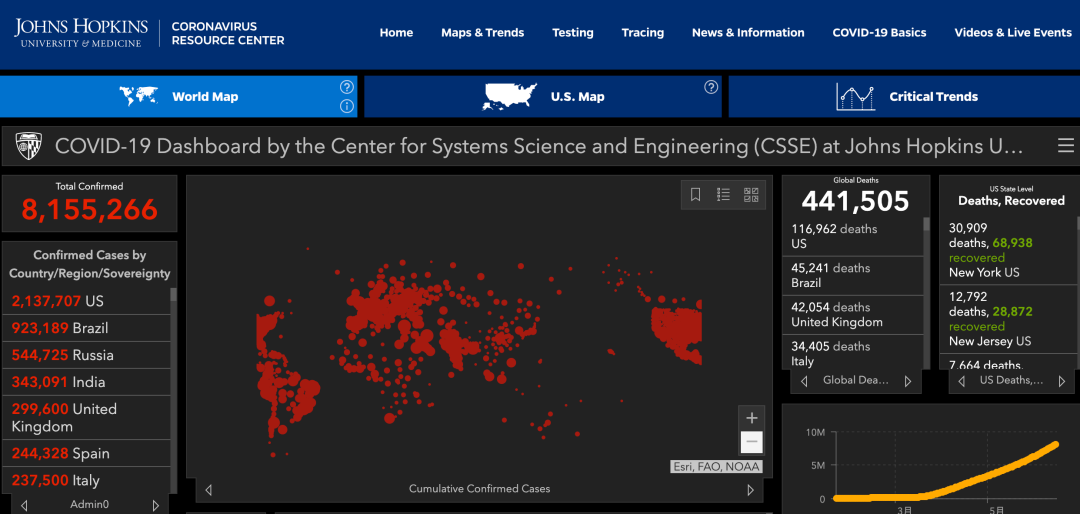1080x514 pixels.
Task: Open map bookmarks icon
Action: tap(696, 195)
